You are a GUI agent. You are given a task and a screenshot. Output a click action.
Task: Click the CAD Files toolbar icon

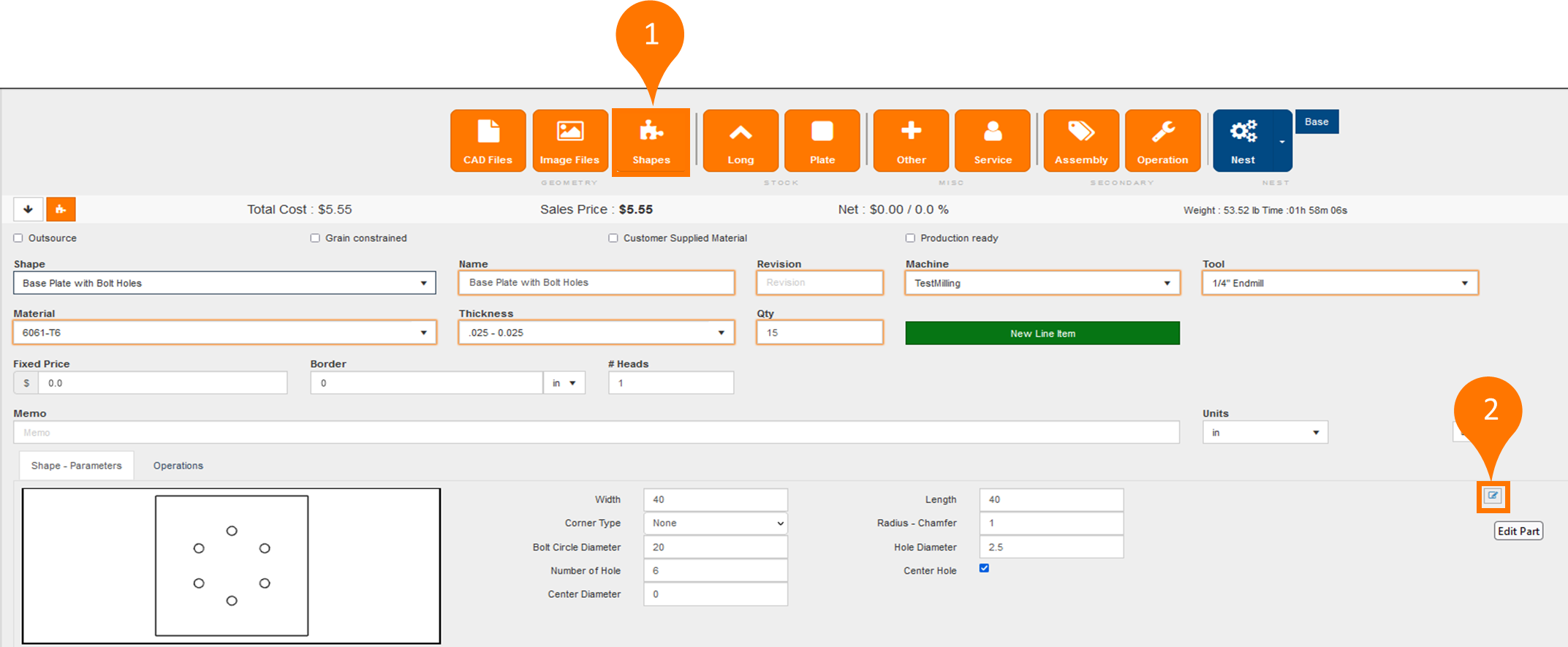coord(488,141)
